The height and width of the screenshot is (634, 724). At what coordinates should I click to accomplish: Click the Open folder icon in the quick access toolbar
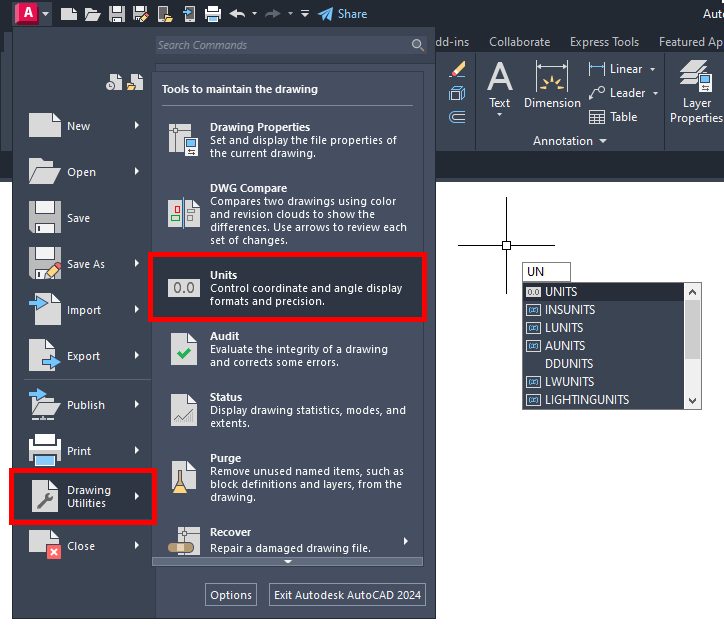point(92,14)
